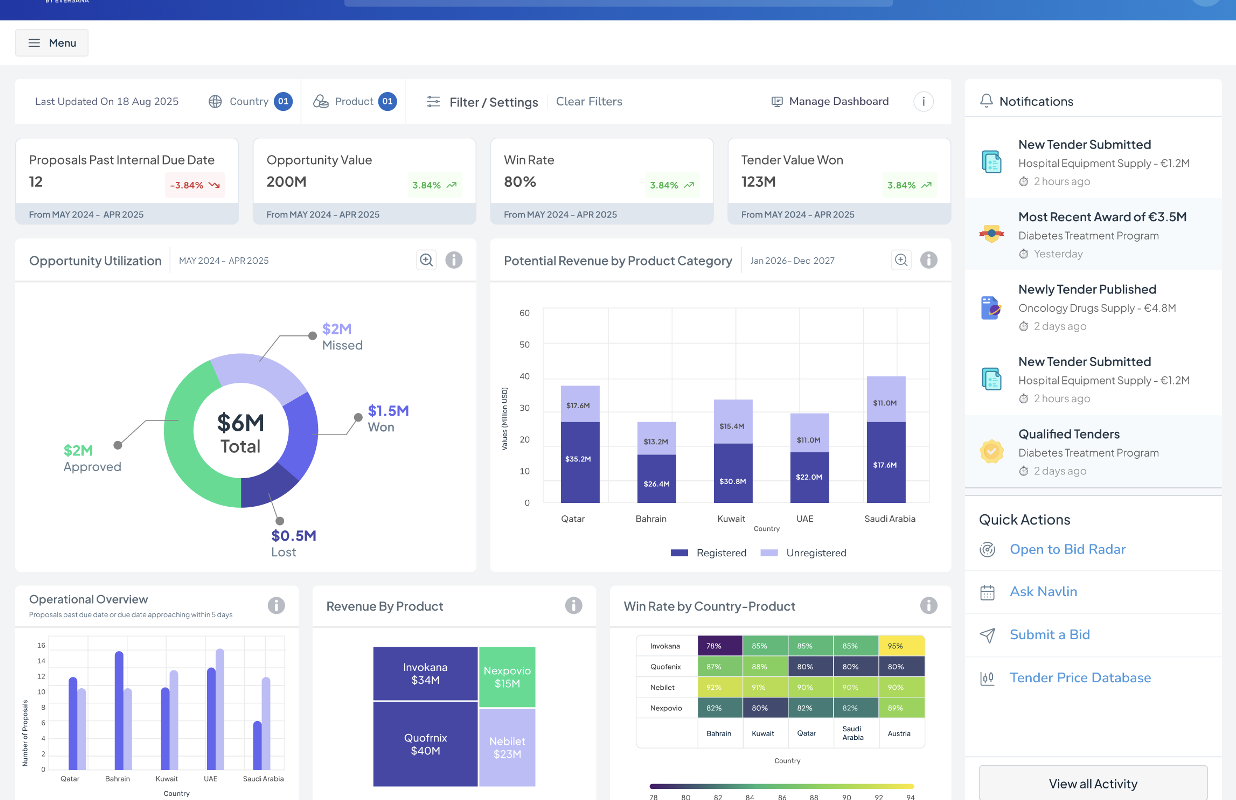The image size is (1236, 800).
Task: Clear Filters on the dashboard
Action: [589, 101]
